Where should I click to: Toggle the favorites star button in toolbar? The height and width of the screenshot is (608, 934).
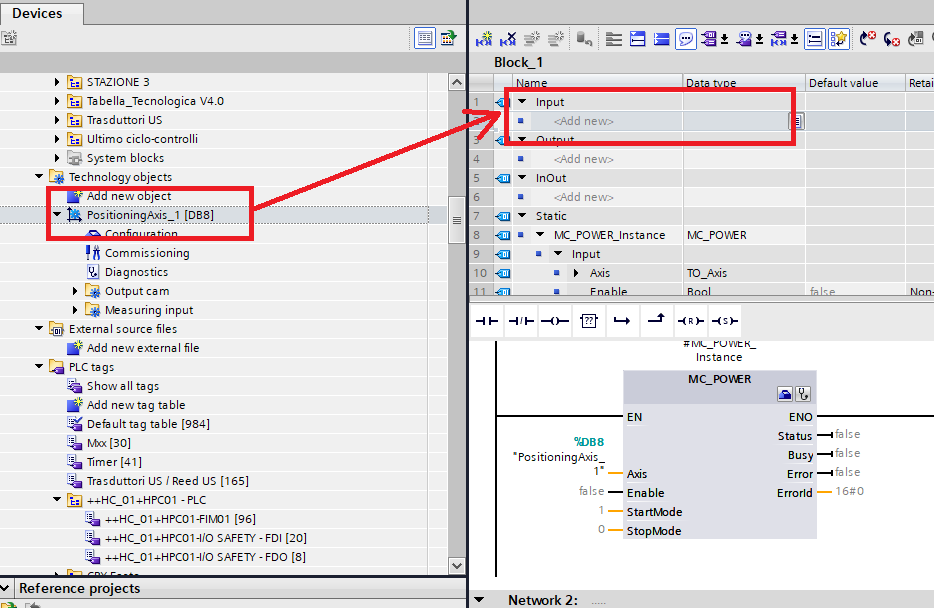[x=838, y=39]
